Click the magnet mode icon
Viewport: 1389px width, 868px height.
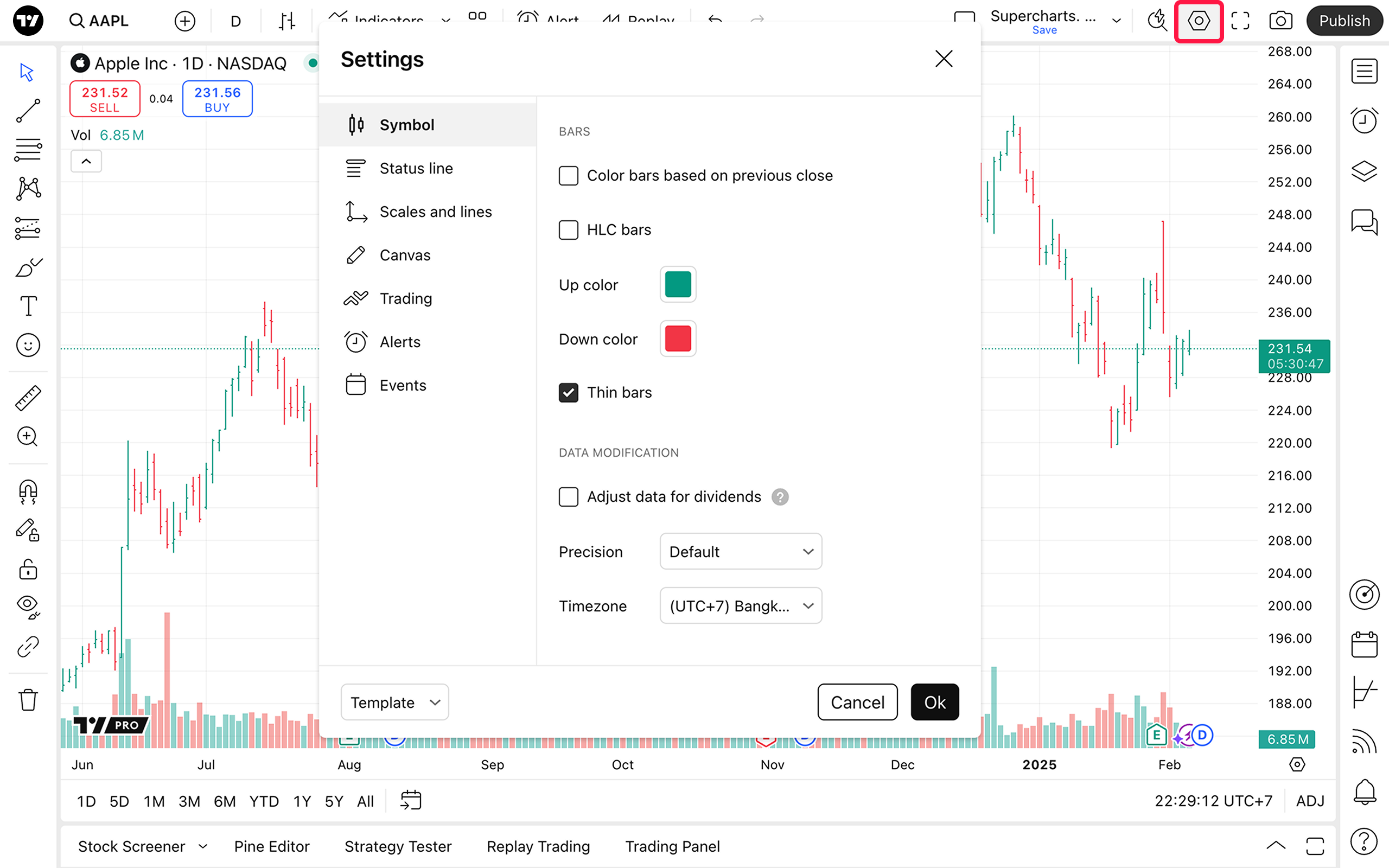[28, 492]
